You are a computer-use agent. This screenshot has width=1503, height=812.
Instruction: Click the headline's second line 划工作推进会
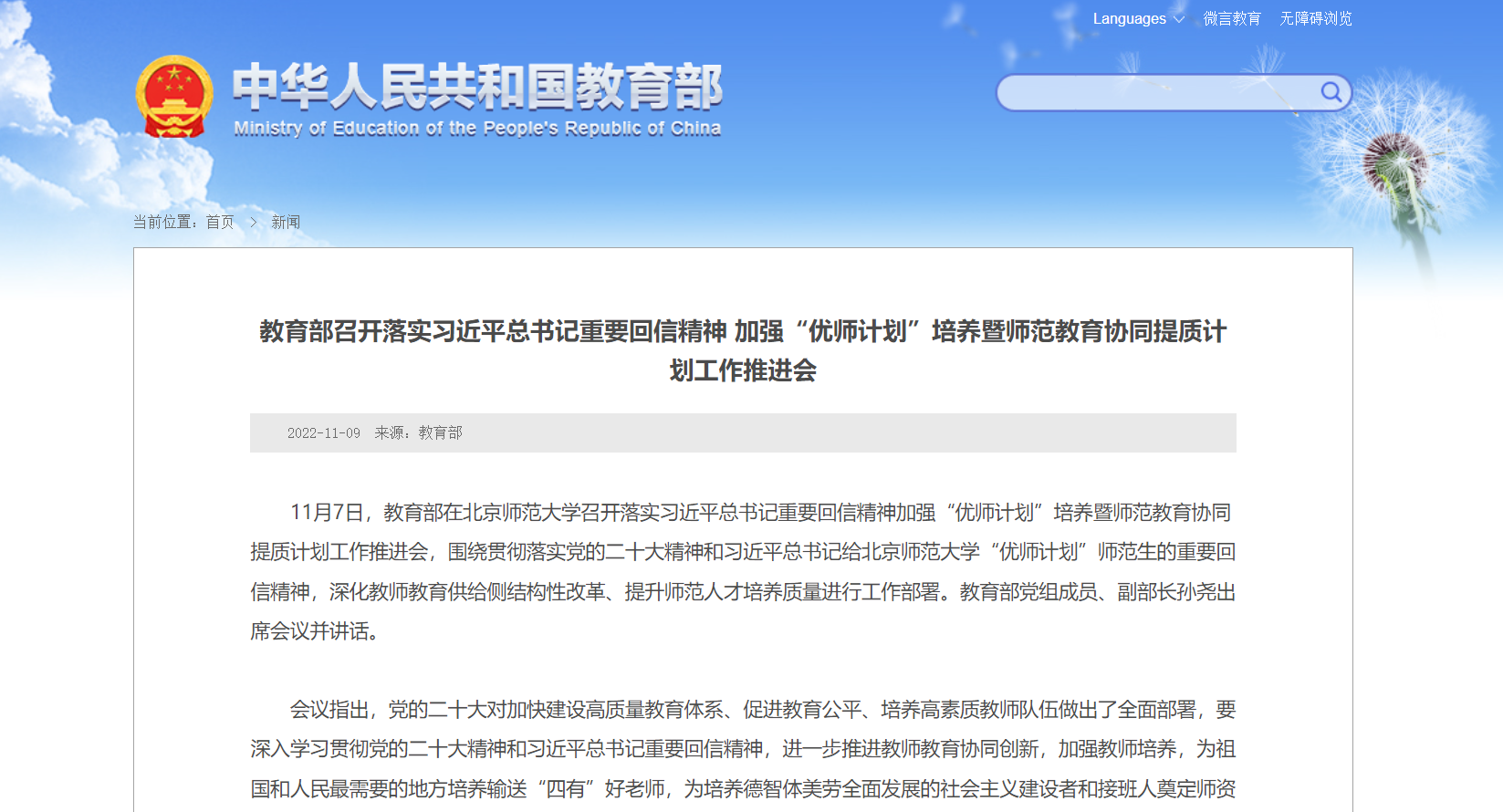point(743,370)
